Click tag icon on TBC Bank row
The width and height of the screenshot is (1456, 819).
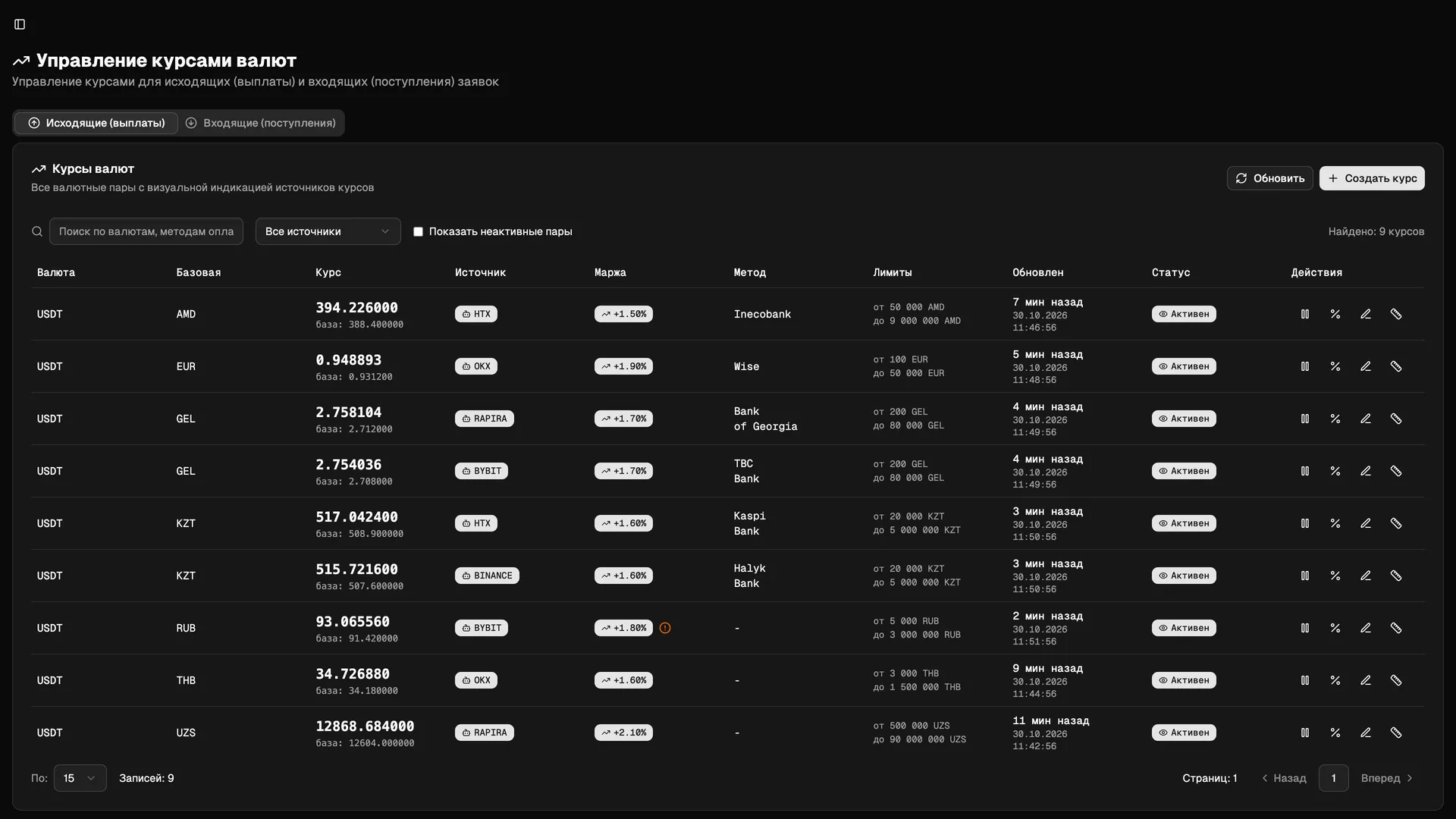tap(1396, 471)
